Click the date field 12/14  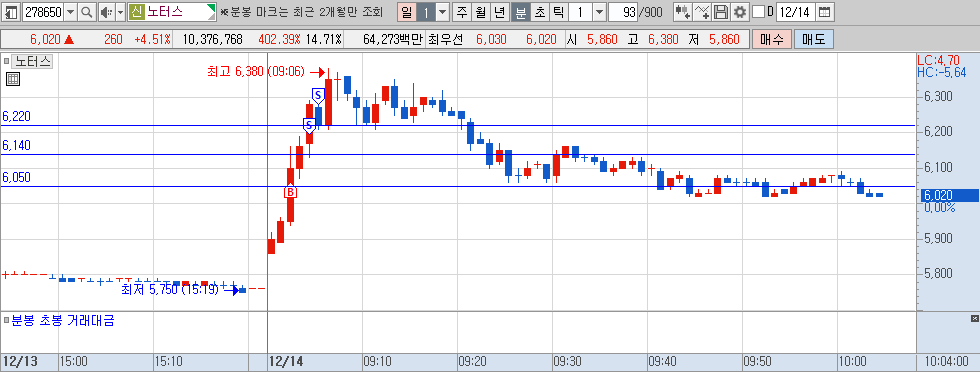(x=796, y=11)
